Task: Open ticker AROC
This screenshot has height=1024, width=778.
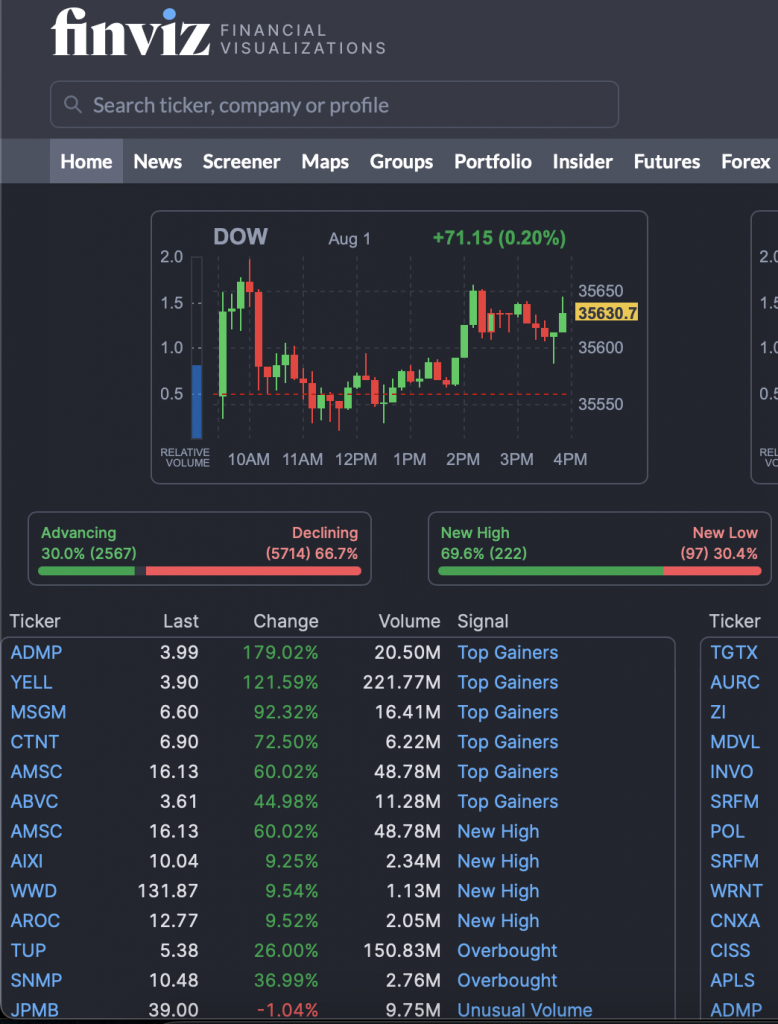Action: click(x=35, y=921)
